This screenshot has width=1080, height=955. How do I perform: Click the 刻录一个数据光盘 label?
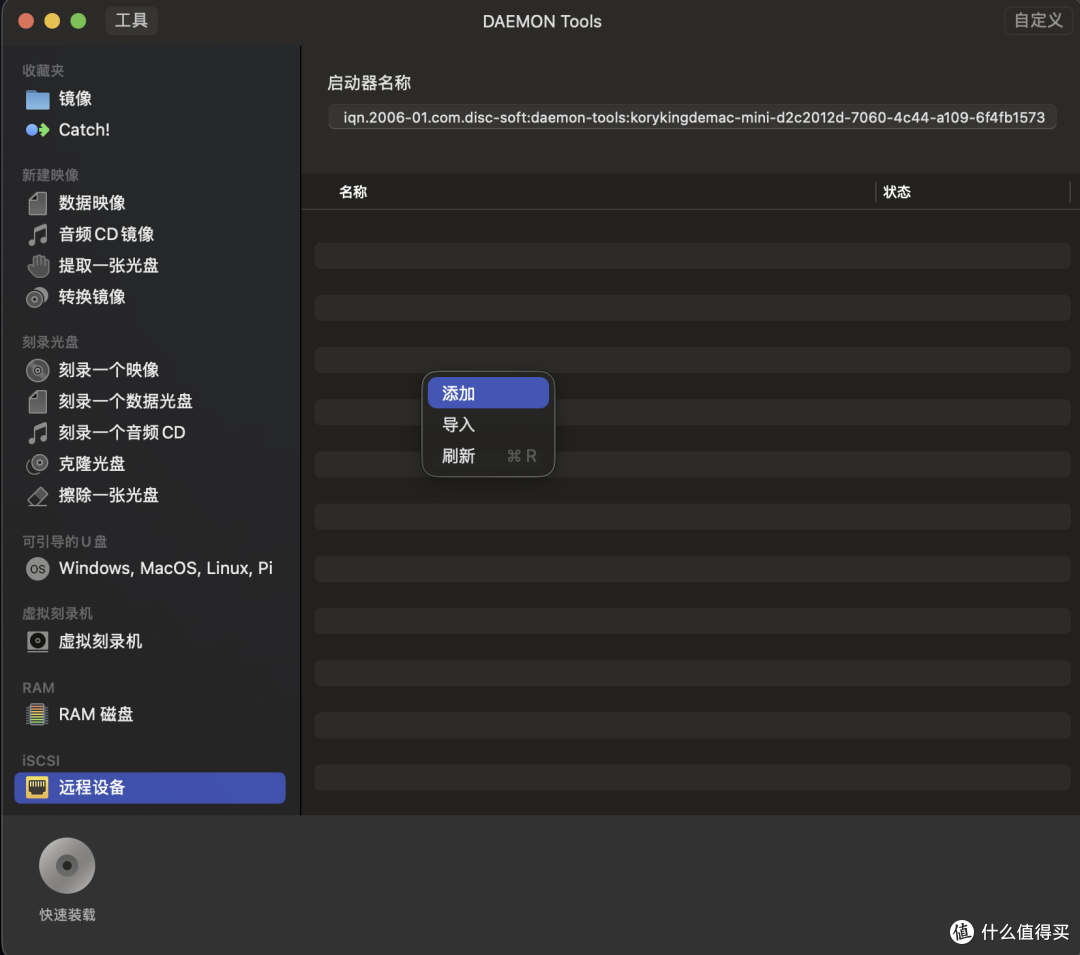125,401
